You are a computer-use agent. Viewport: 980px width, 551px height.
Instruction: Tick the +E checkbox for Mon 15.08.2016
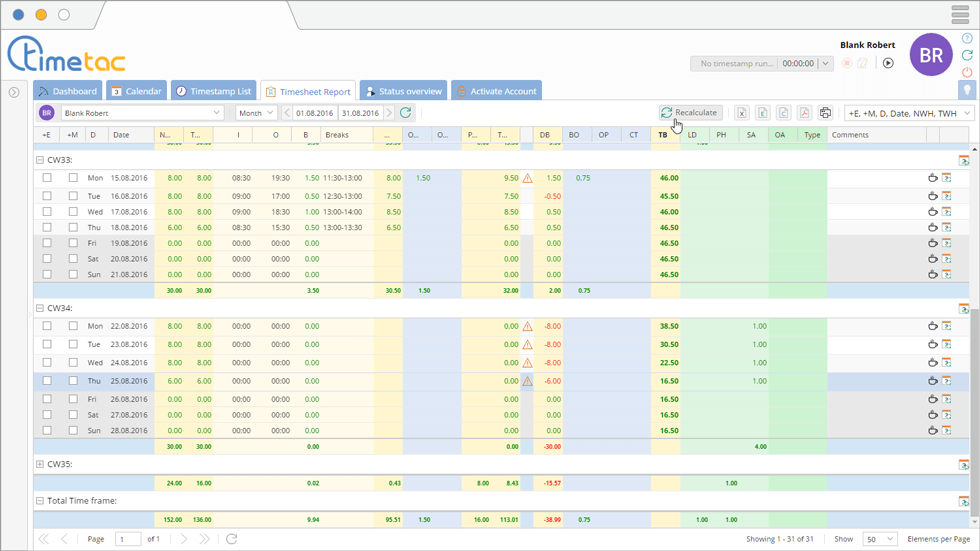click(x=47, y=178)
